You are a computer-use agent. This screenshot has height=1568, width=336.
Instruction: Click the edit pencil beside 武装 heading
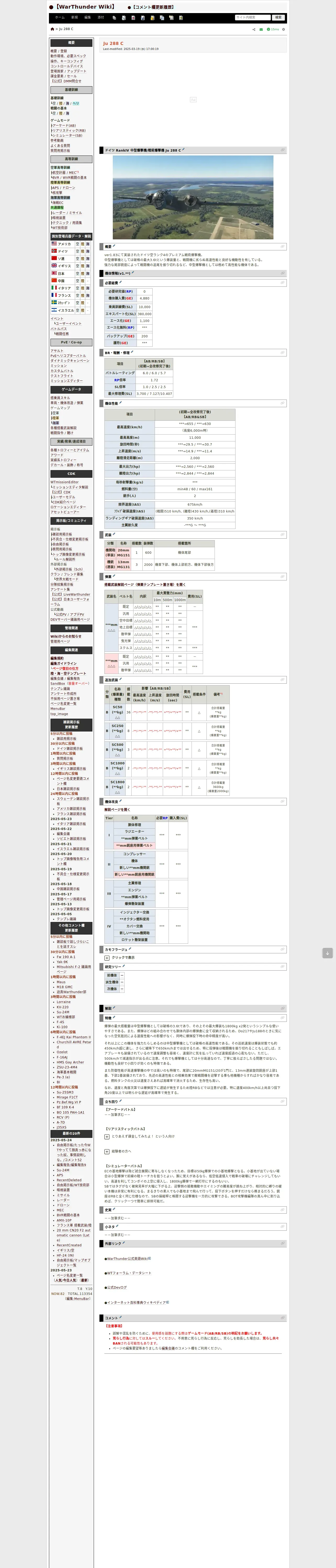[114, 534]
